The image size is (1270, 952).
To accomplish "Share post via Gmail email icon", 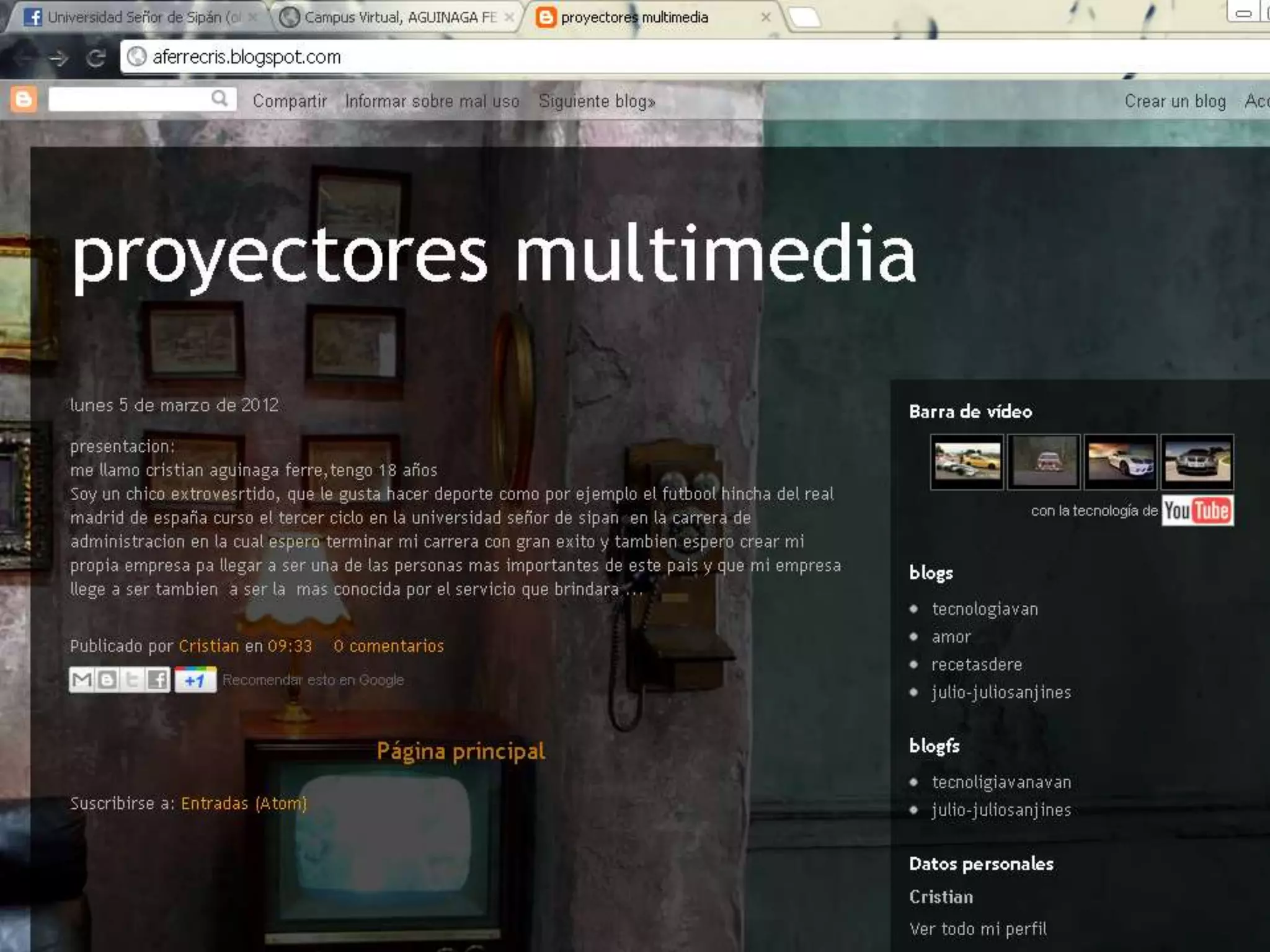I will pyautogui.click(x=81, y=680).
